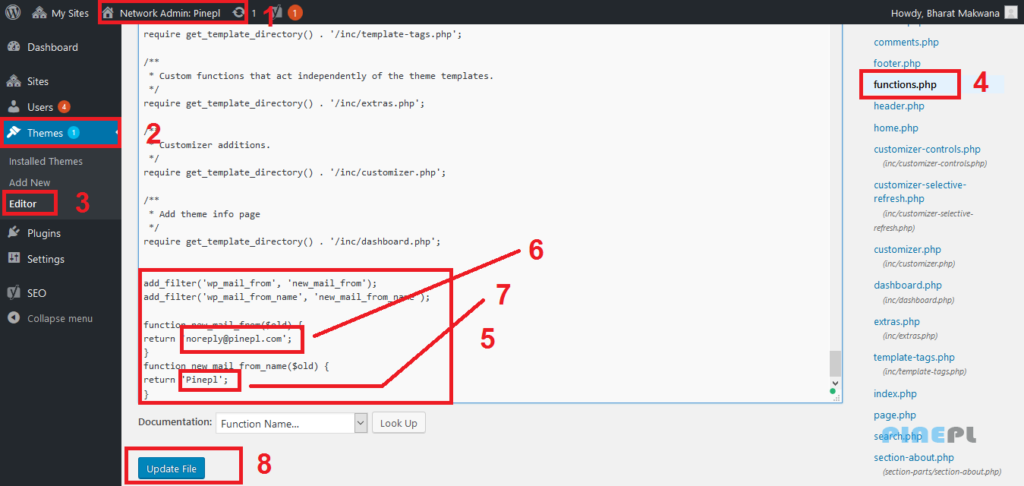Open the WordPress logo menu
This screenshot has height=486, width=1024.
(12, 13)
